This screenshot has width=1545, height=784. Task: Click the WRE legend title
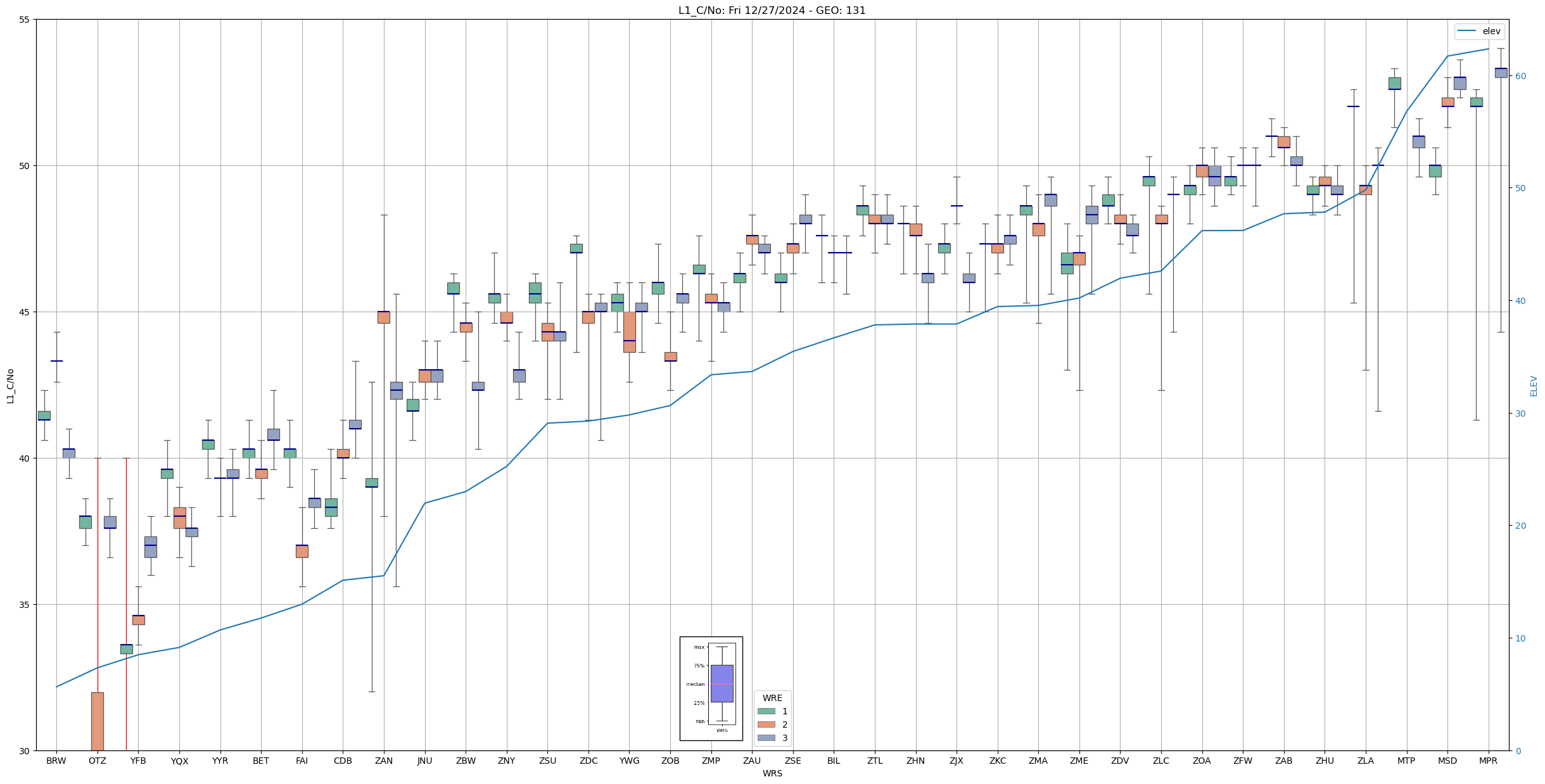point(772,698)
